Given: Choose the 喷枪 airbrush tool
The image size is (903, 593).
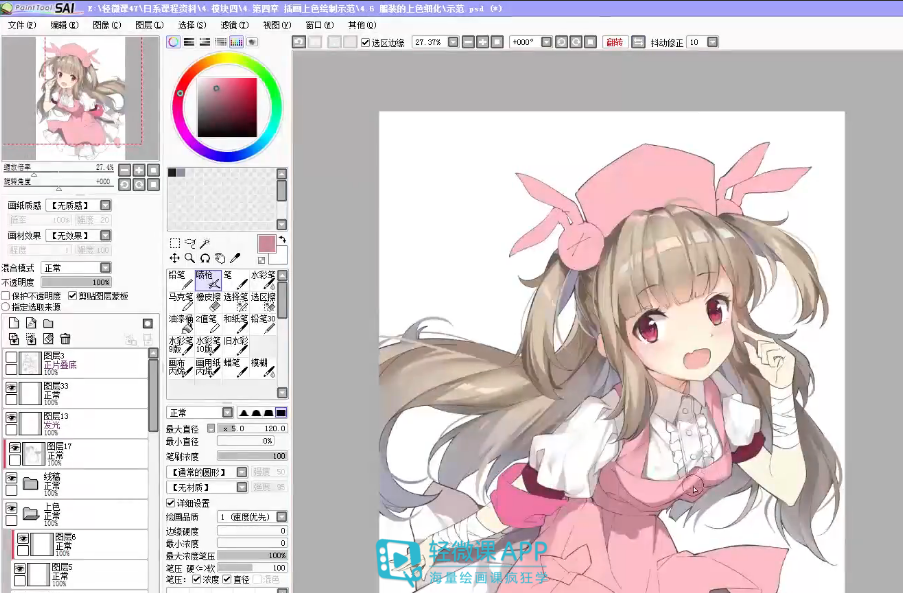Looking at the screenshot, I should (208, 280).
